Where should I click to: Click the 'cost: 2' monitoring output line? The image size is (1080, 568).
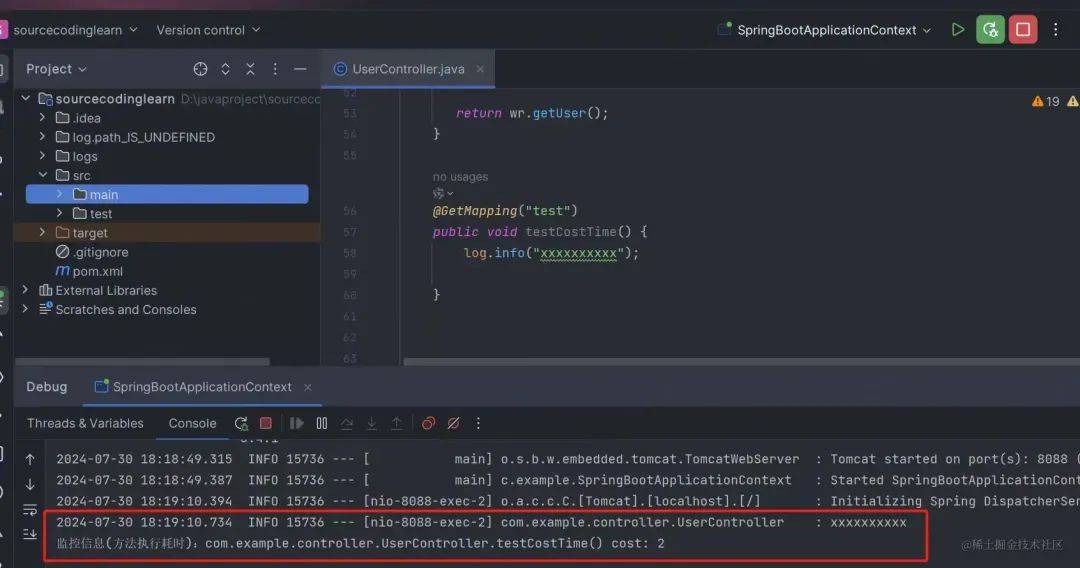point(360,544)
